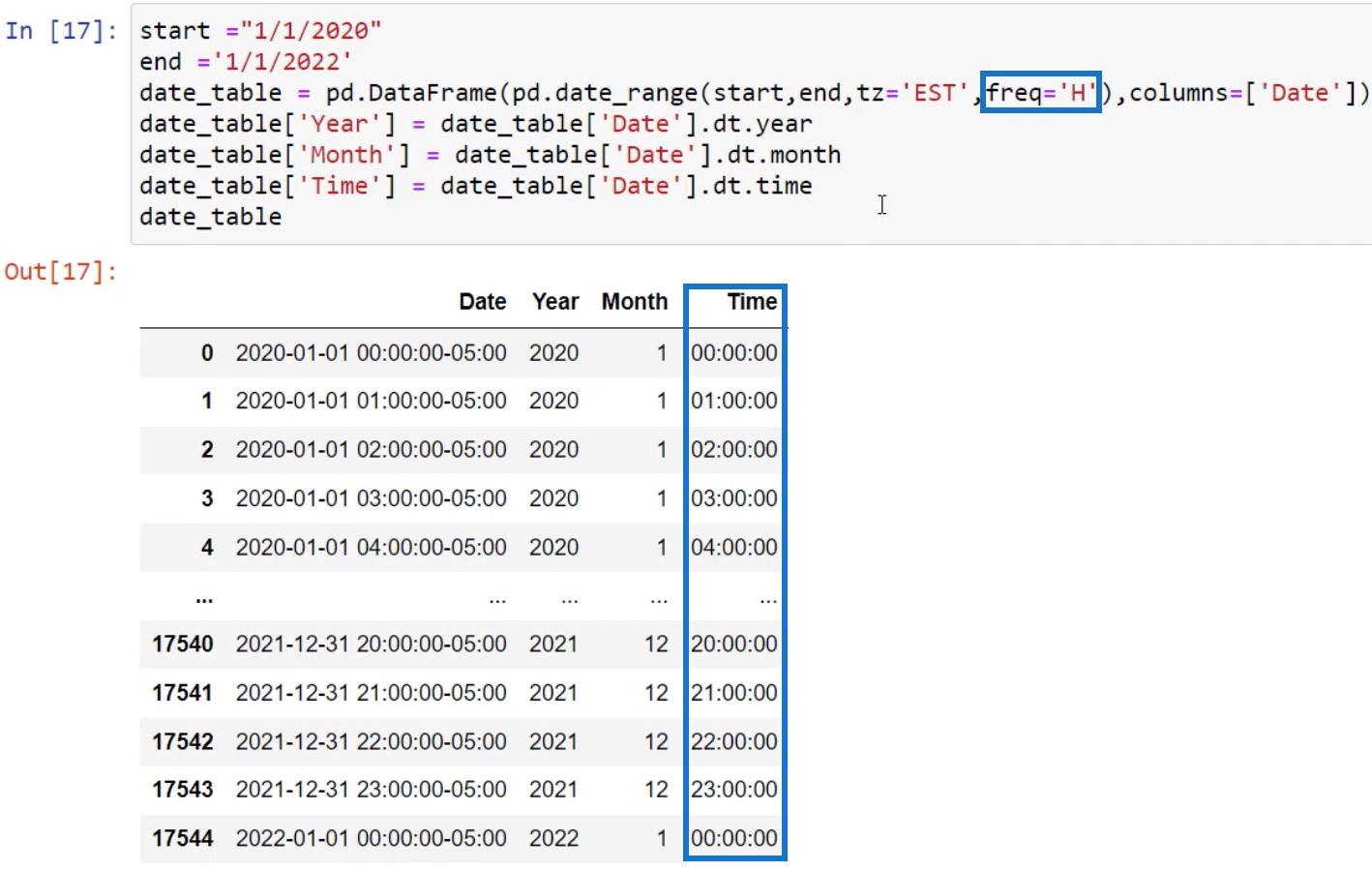Viewport: 1372px width, 870px height.
Task: Select row index 1 label
Action: click(207, 401)
